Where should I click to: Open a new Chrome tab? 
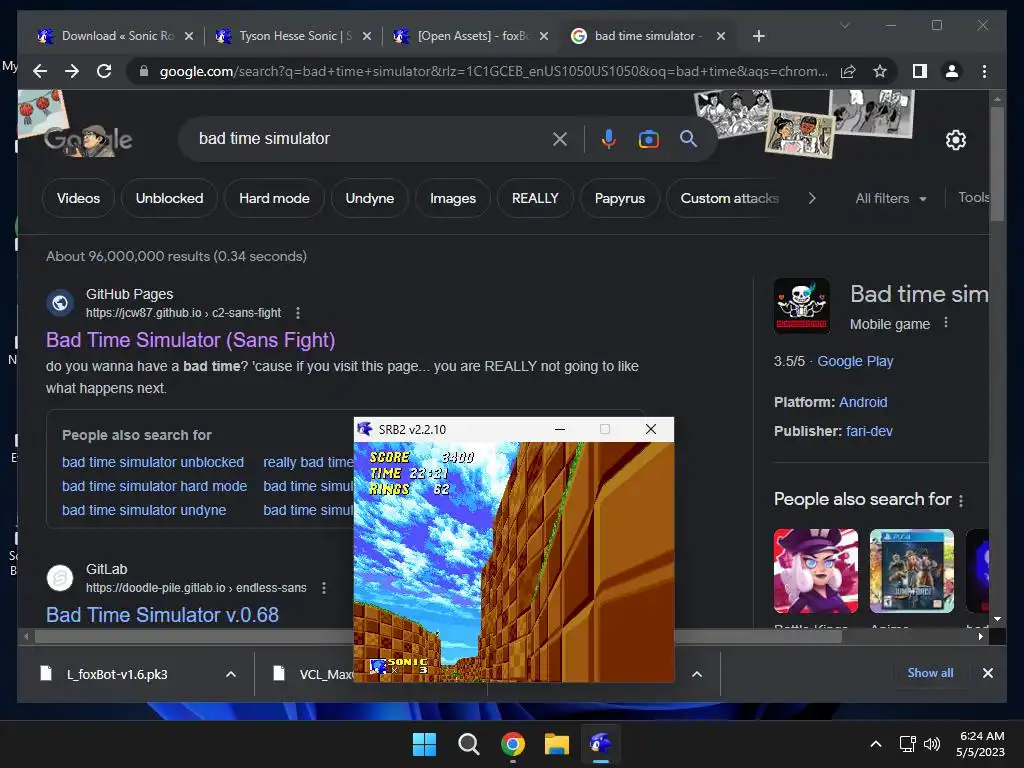point(758,36)
